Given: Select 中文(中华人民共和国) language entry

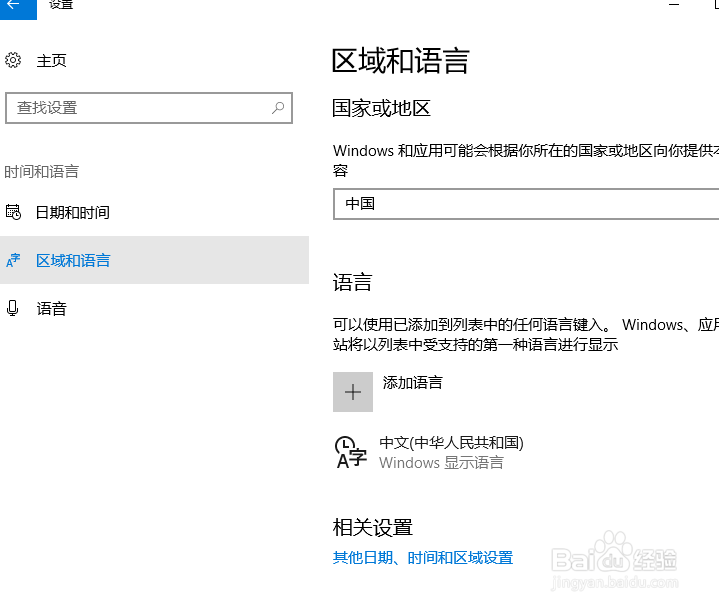Looking at the screenshot, I should [x=451, y=442].
